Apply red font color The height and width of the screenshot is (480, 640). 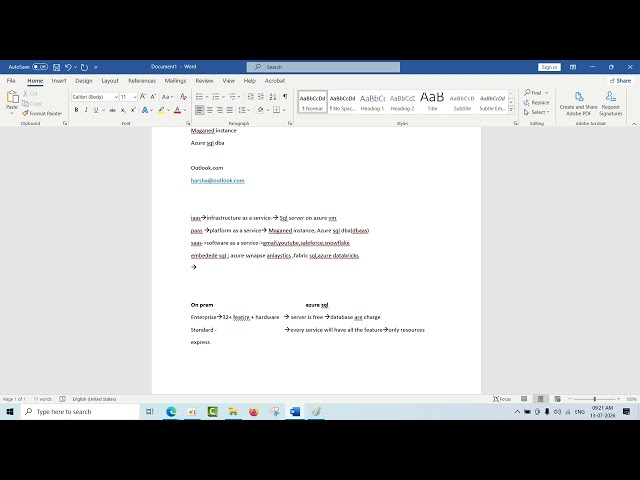click(177, 110)
